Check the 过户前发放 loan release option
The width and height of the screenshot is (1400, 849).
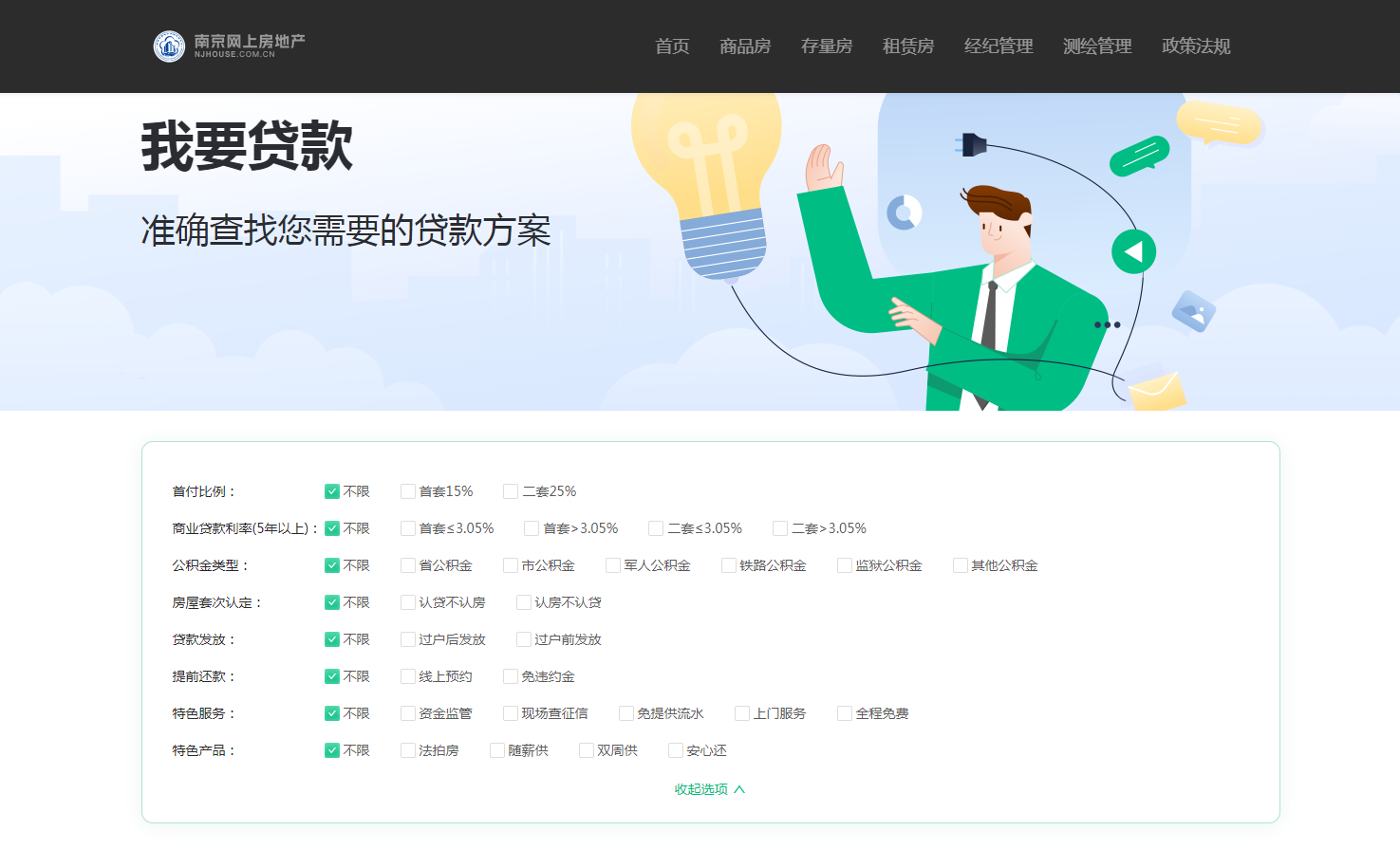524,639
